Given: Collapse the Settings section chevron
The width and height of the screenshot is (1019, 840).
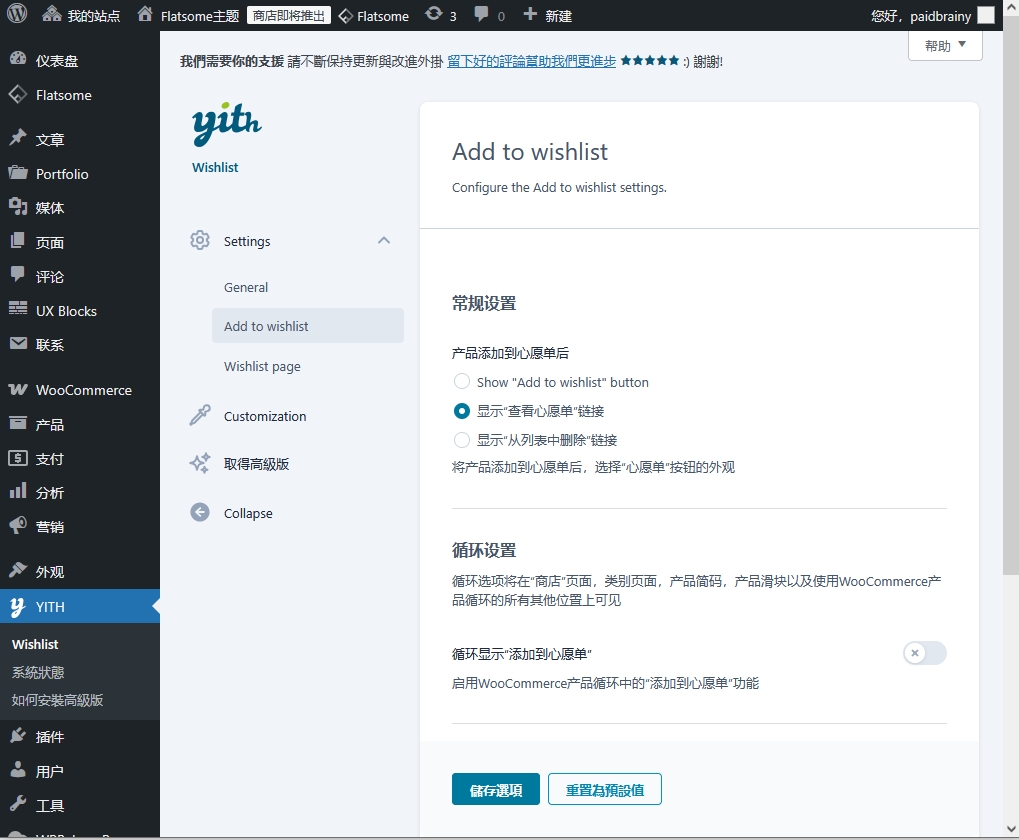Looking at the screenshot, I should pyautogui.click(x=384, y=240).
